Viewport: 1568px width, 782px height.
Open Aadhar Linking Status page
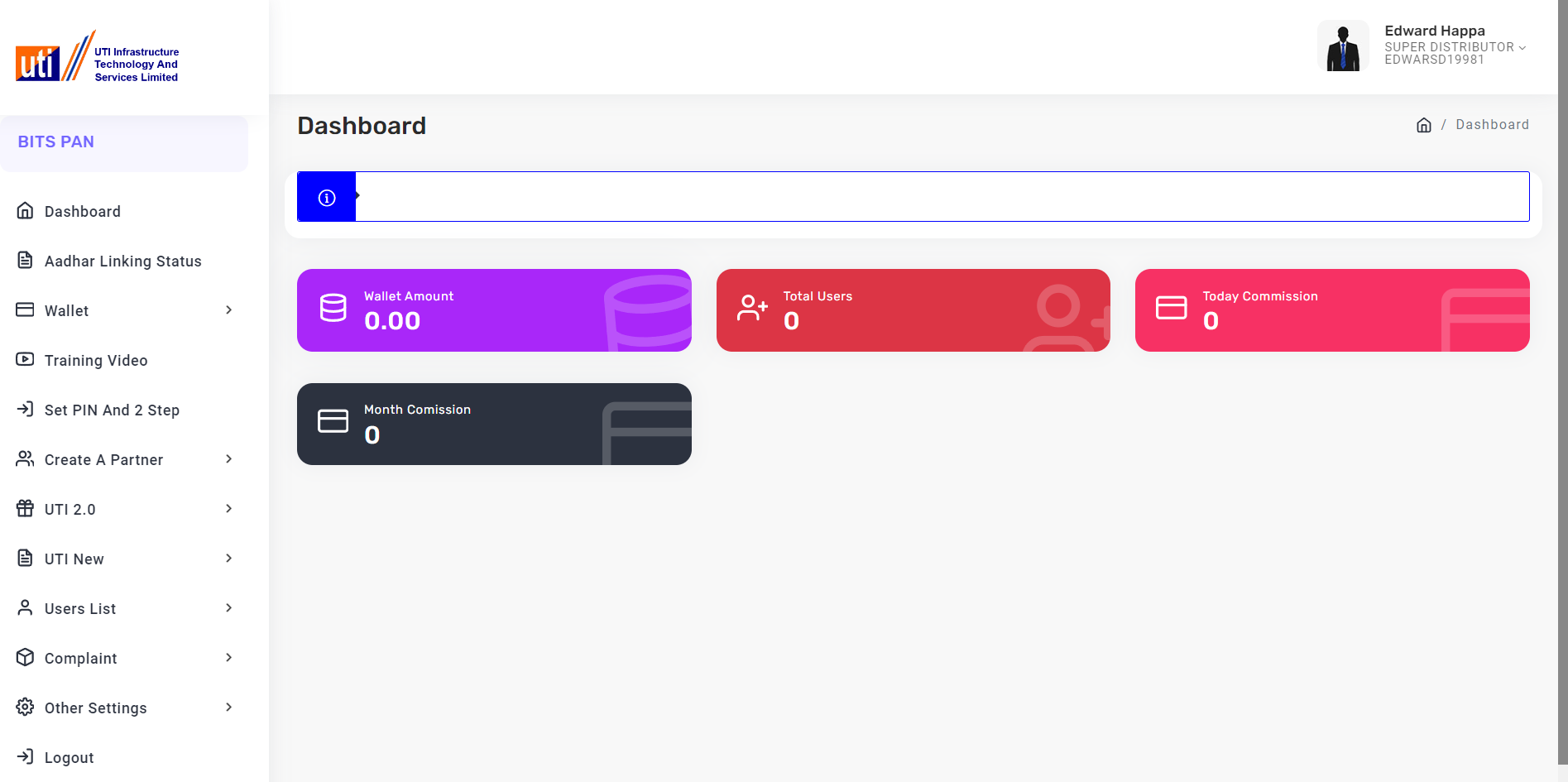(122, 261)
